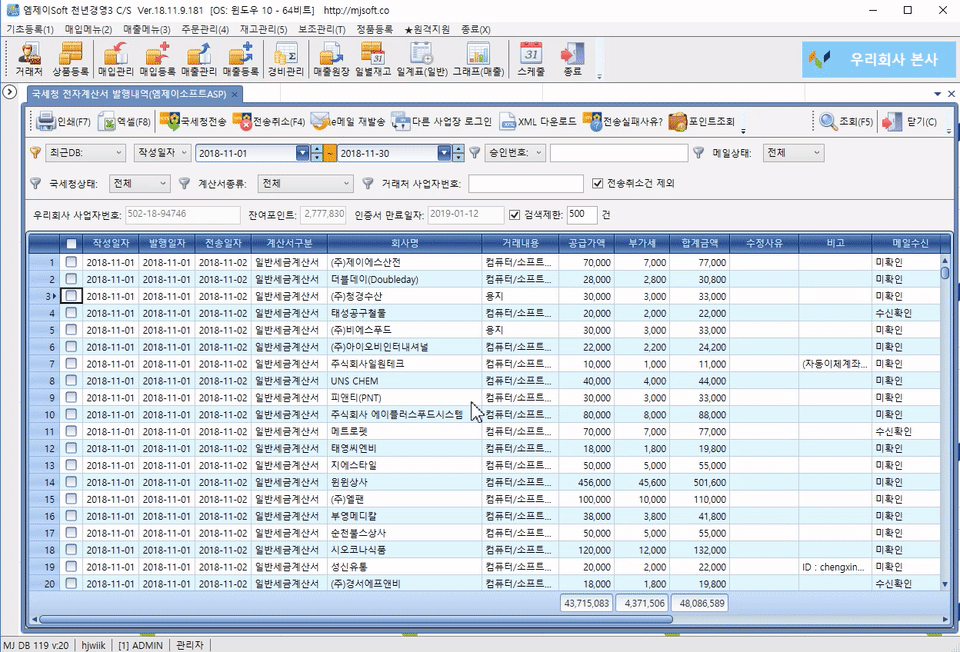The image size is (960, 652).
Task: Check the row for 원원상사
Action: tap(71, 482)
